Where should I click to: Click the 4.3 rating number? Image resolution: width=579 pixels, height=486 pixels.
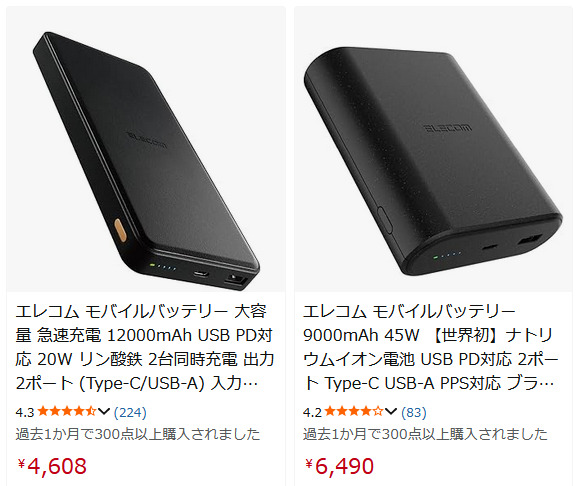pyautogui.click(x=25, y=412)
